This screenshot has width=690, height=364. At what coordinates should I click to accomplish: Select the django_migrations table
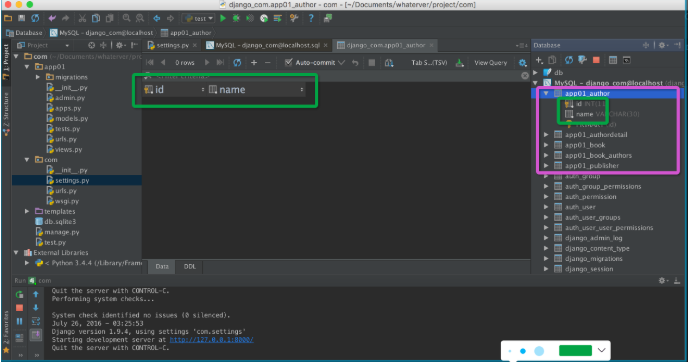click(x=594, y=259)
